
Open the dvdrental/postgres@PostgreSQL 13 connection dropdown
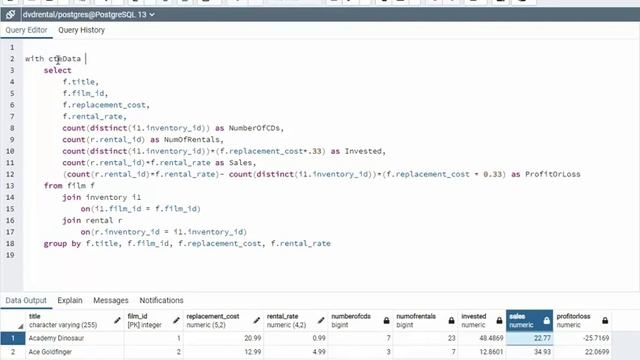pos(89,15)
